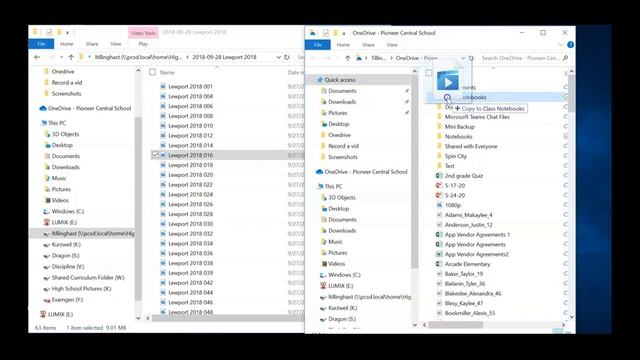Open the Share tab in left Explorer window

coord(92,44)
